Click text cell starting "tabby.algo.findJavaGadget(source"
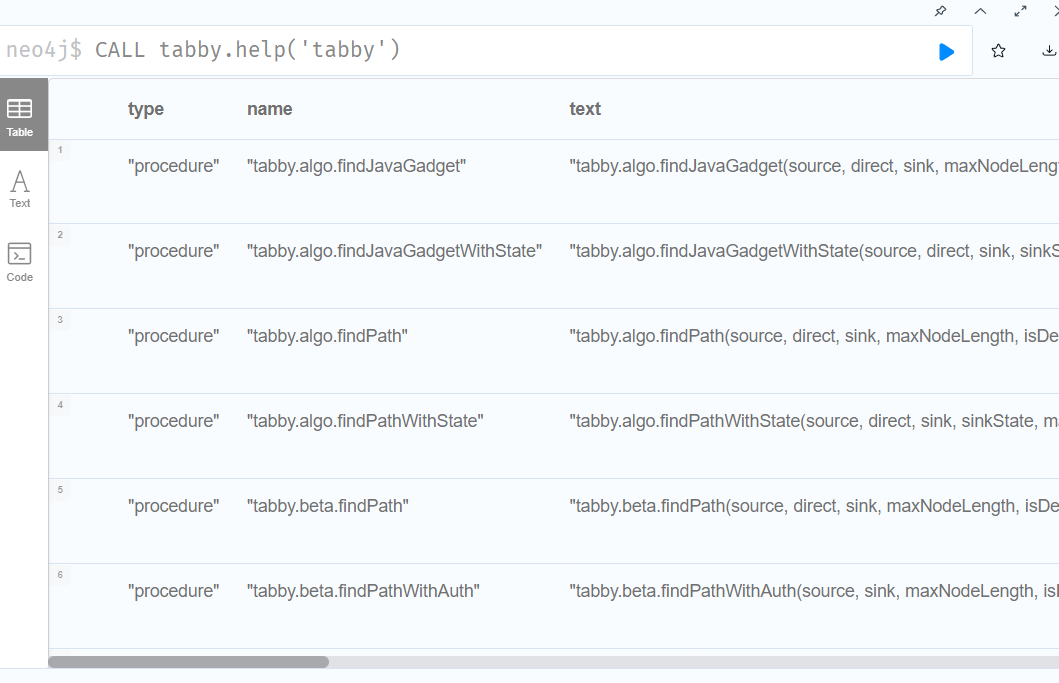 (x=814, y=166)
